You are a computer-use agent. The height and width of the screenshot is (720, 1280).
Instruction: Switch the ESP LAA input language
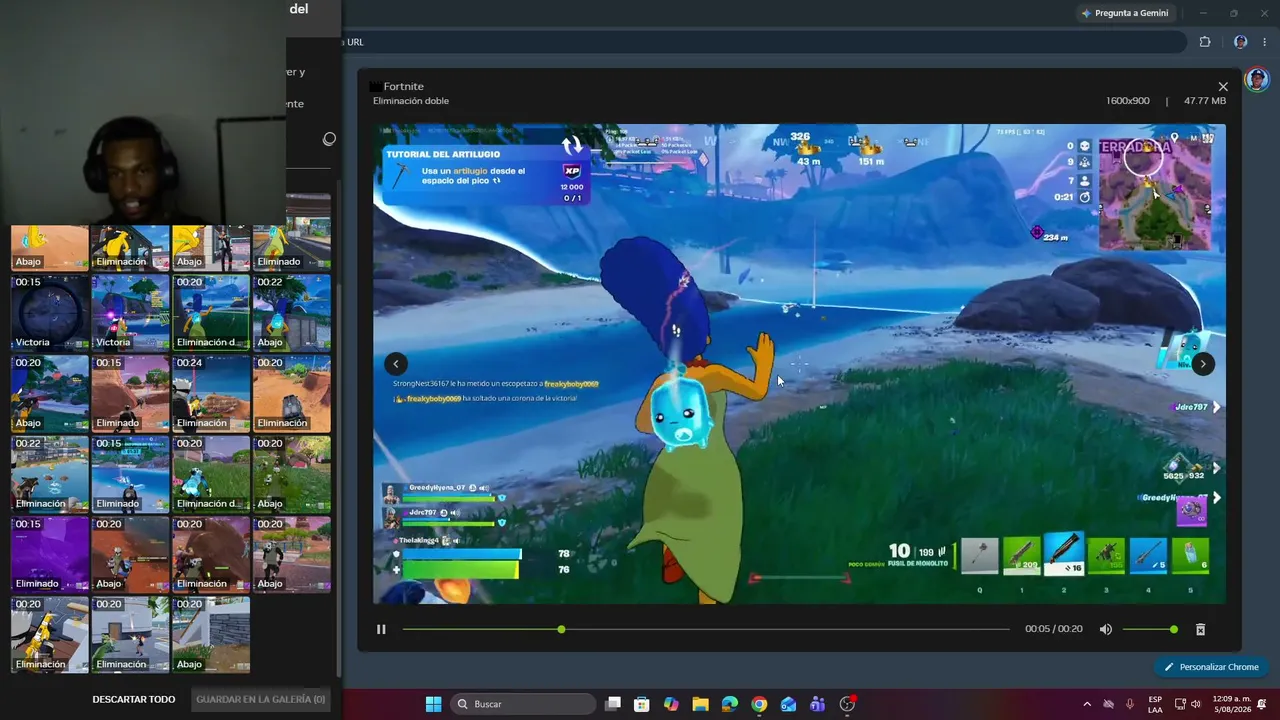1155,704
